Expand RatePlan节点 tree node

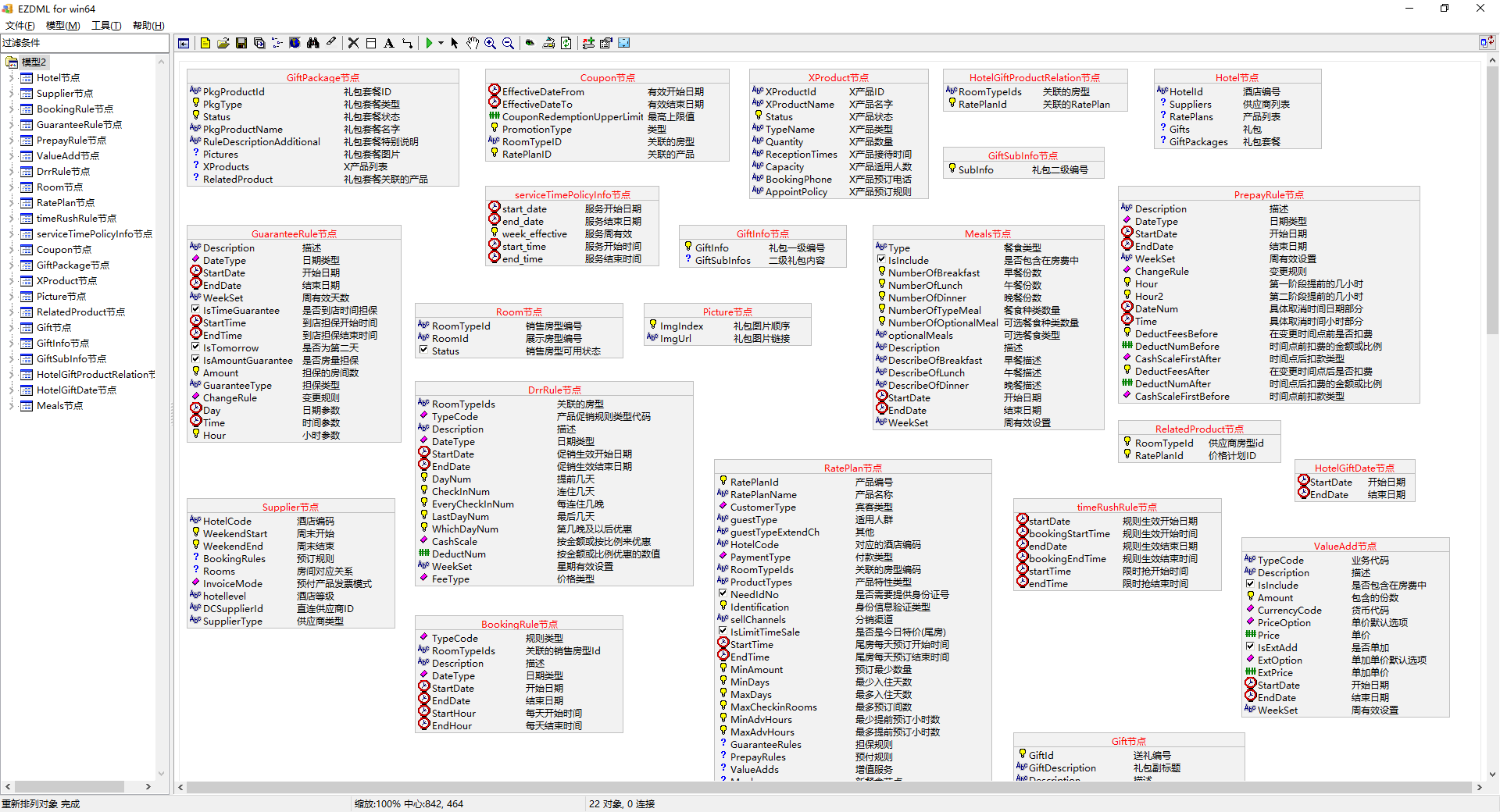pos(11,202)
